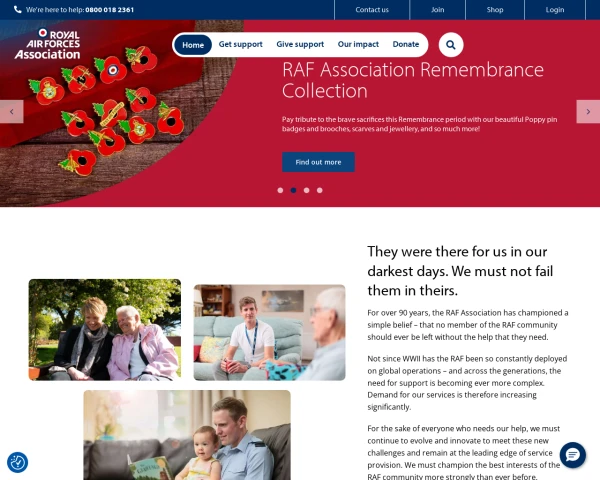The width and height of the screenshot is (600, 480).
Task: Open the Donate navigation item
Action: tap(406, 44)
